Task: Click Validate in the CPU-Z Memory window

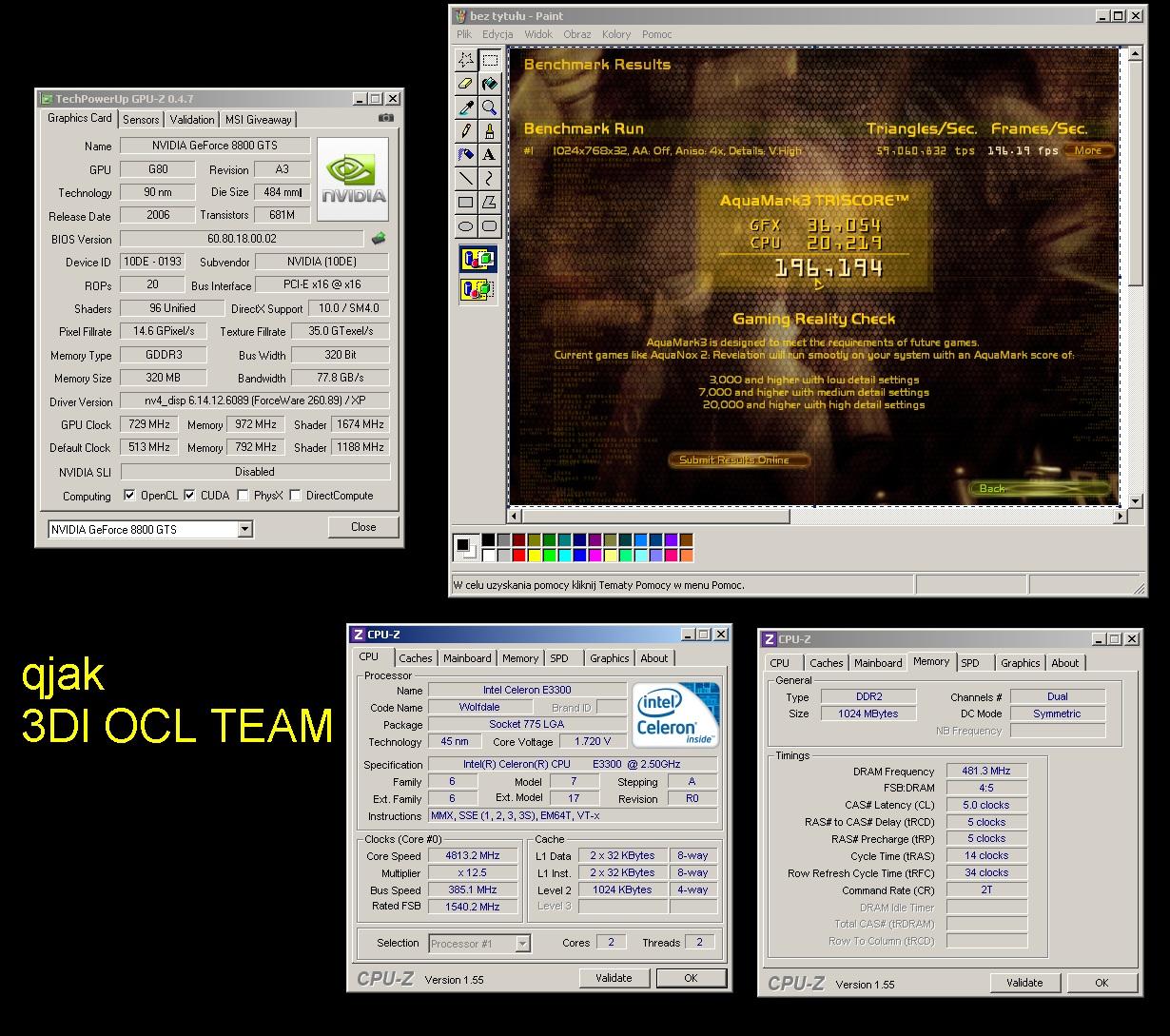Action: point(1024,983)
